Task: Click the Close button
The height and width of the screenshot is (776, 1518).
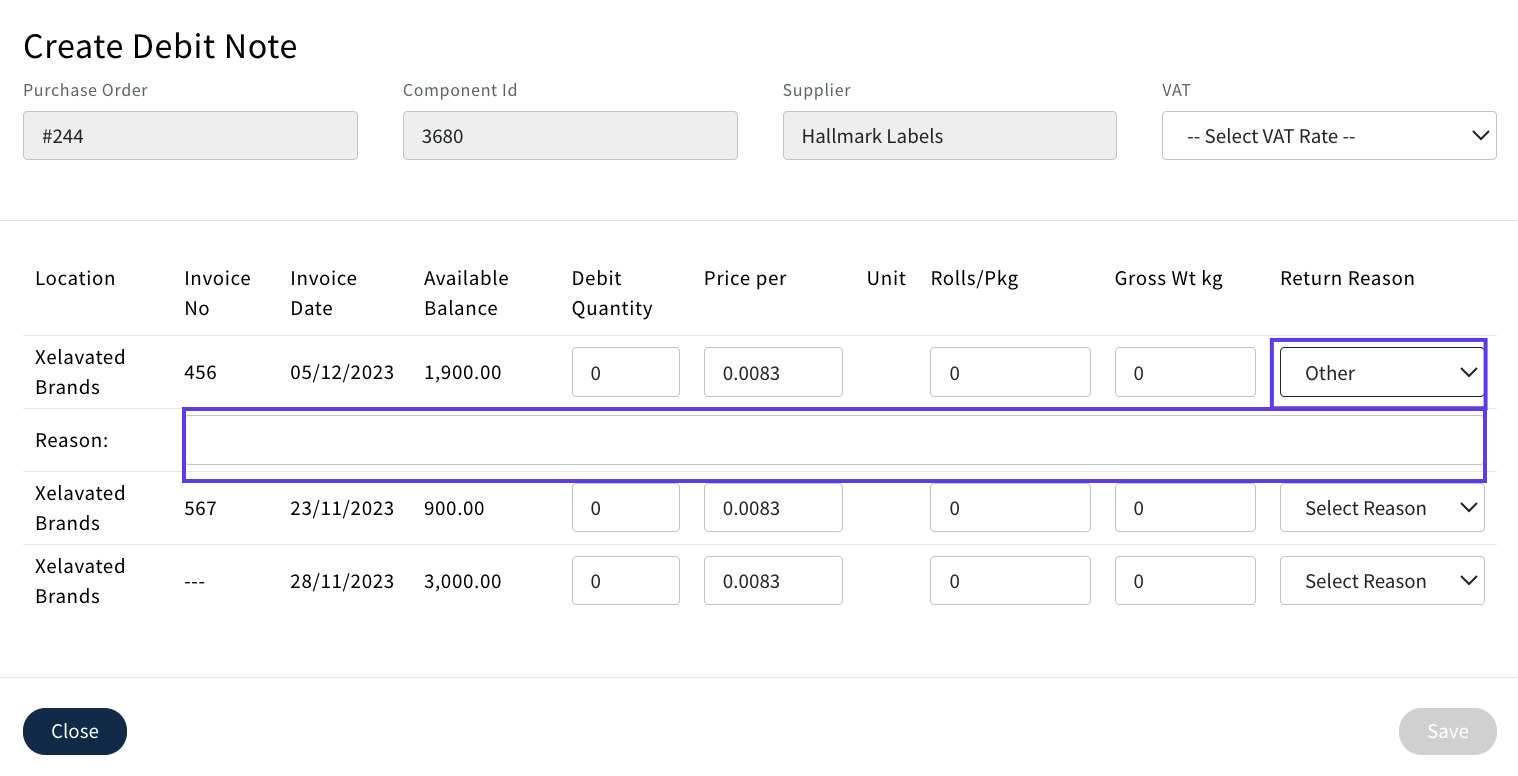Action: coord(75,731)
